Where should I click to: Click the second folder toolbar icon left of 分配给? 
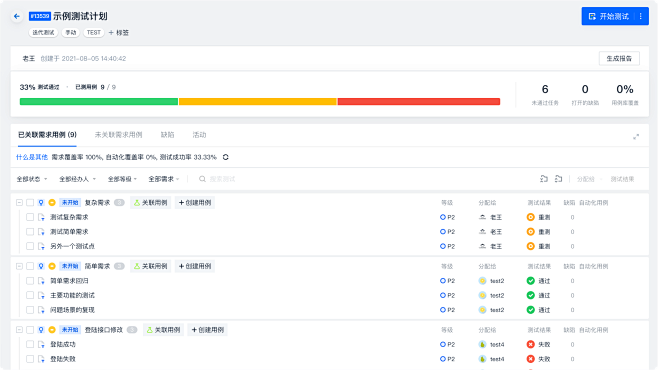coord(558,179)
